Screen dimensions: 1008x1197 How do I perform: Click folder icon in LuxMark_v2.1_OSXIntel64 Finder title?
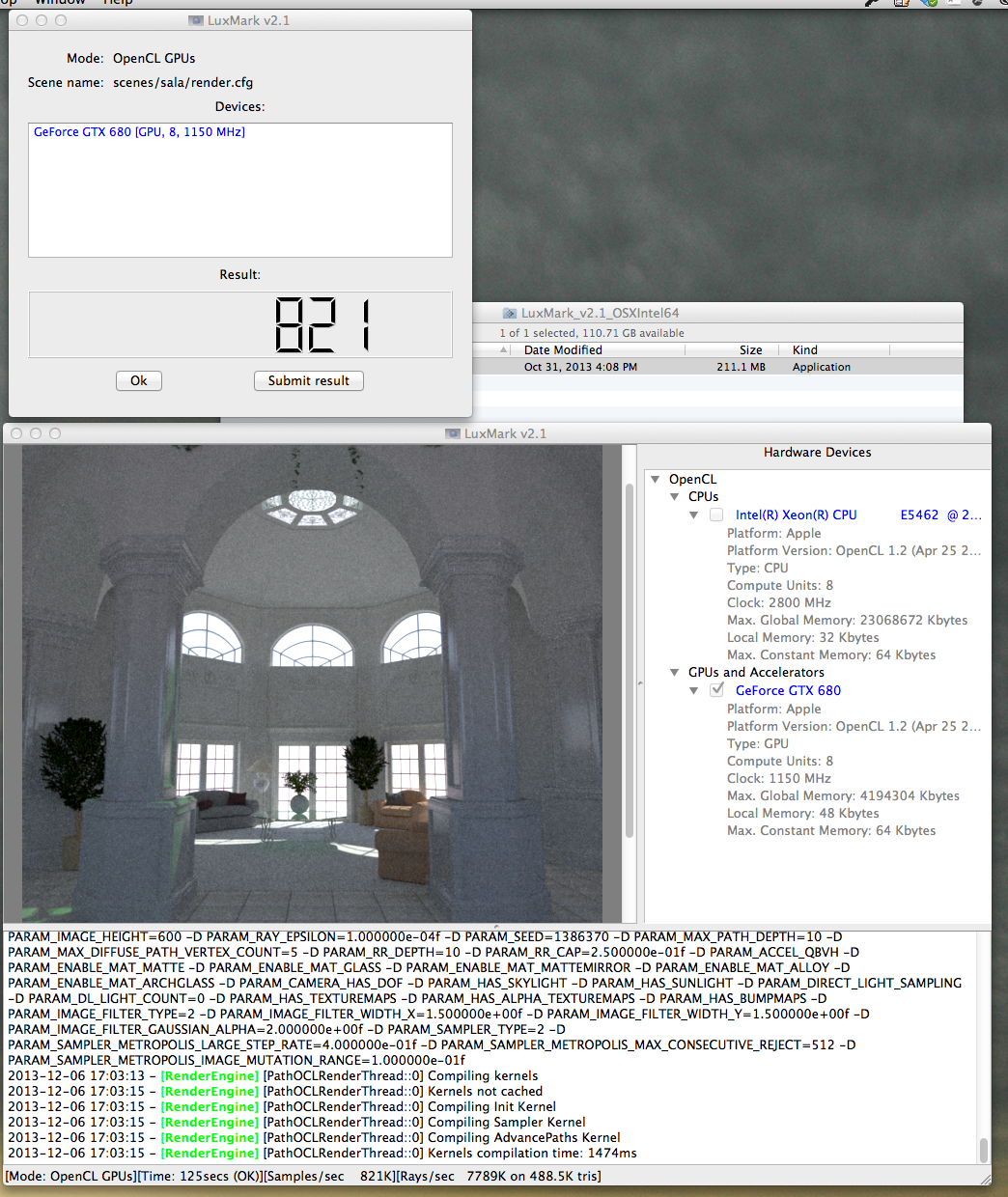tap(510, 313)
